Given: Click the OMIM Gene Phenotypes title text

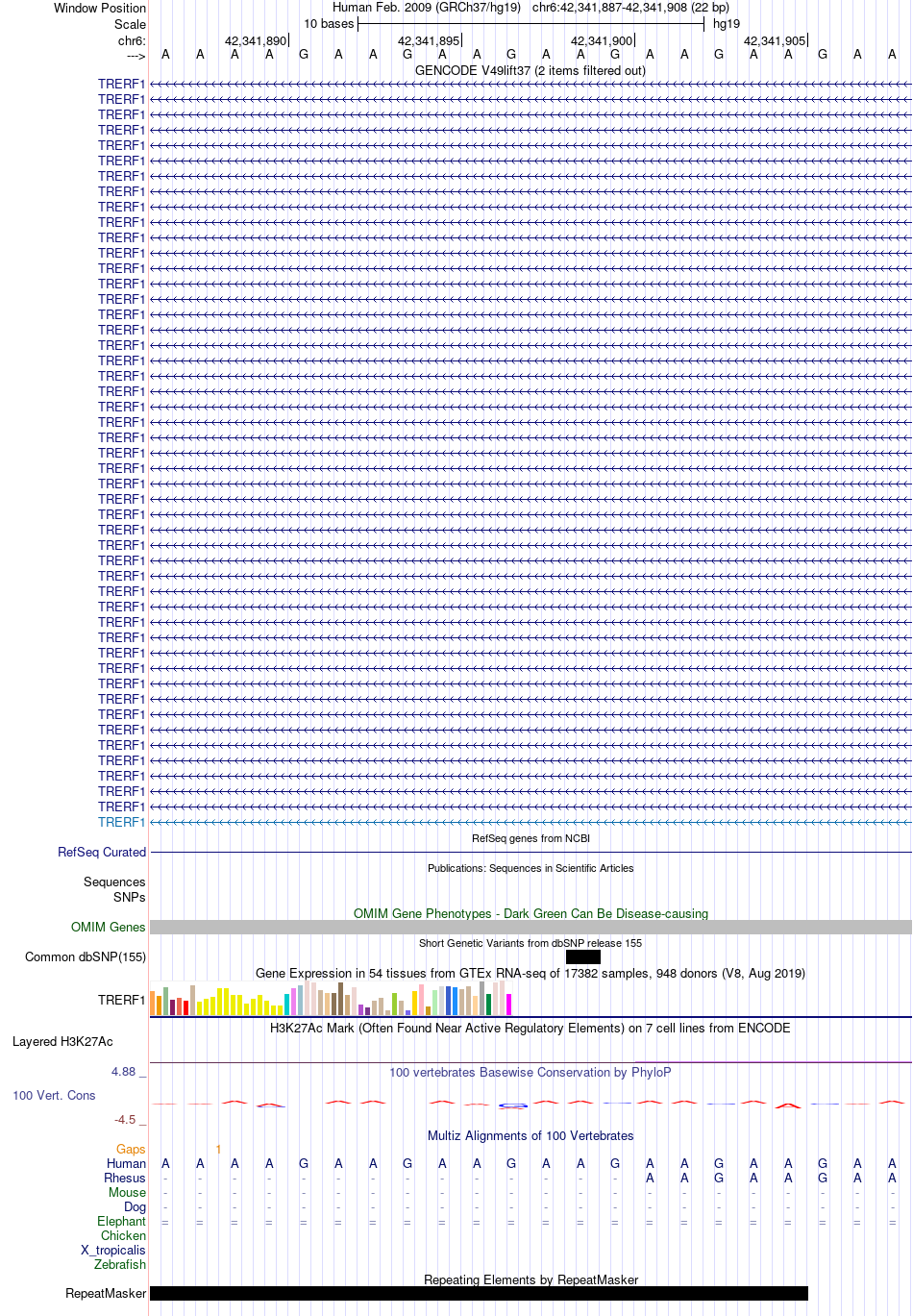Looking at the screenshot, I should [531, 913].
